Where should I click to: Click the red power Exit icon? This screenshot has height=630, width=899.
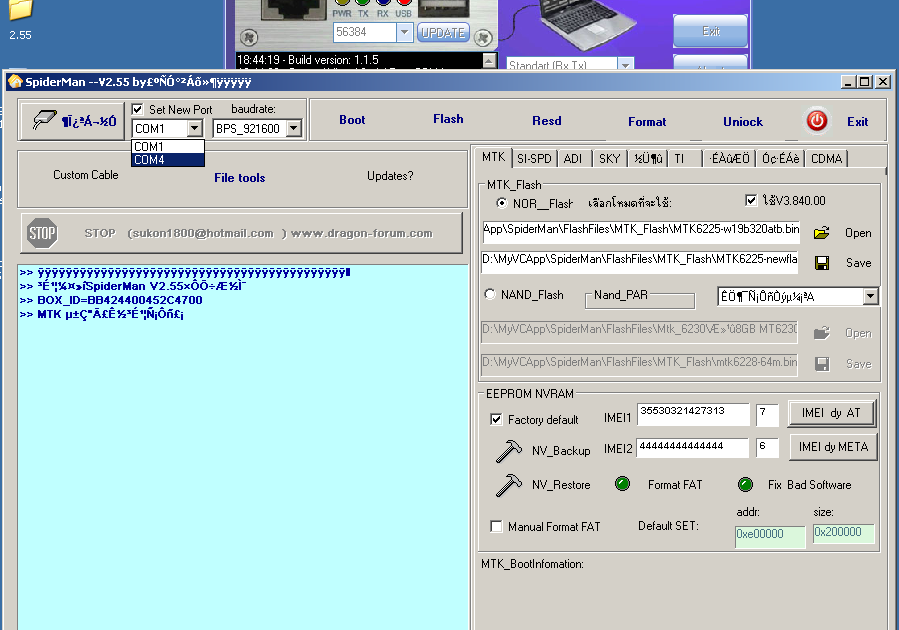(x=816, y=121)
